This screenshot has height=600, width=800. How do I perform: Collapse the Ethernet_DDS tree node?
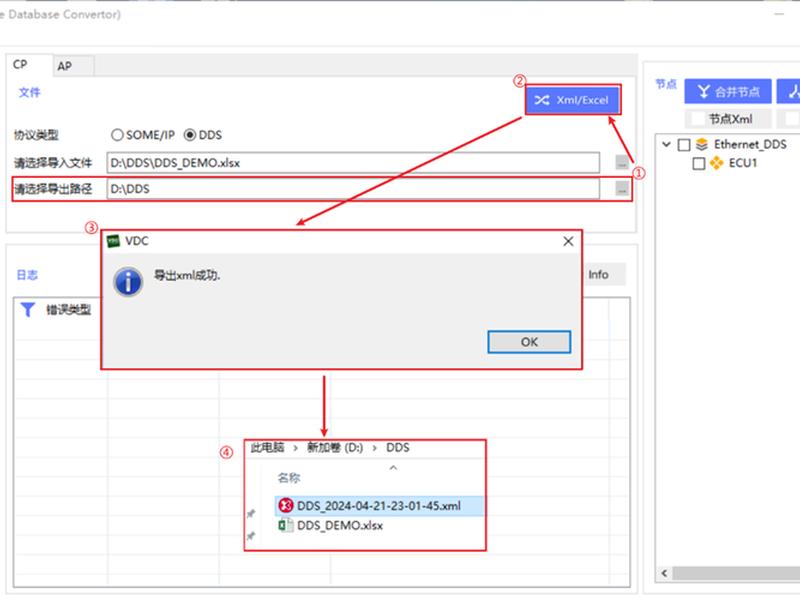(x=666, y=144)
